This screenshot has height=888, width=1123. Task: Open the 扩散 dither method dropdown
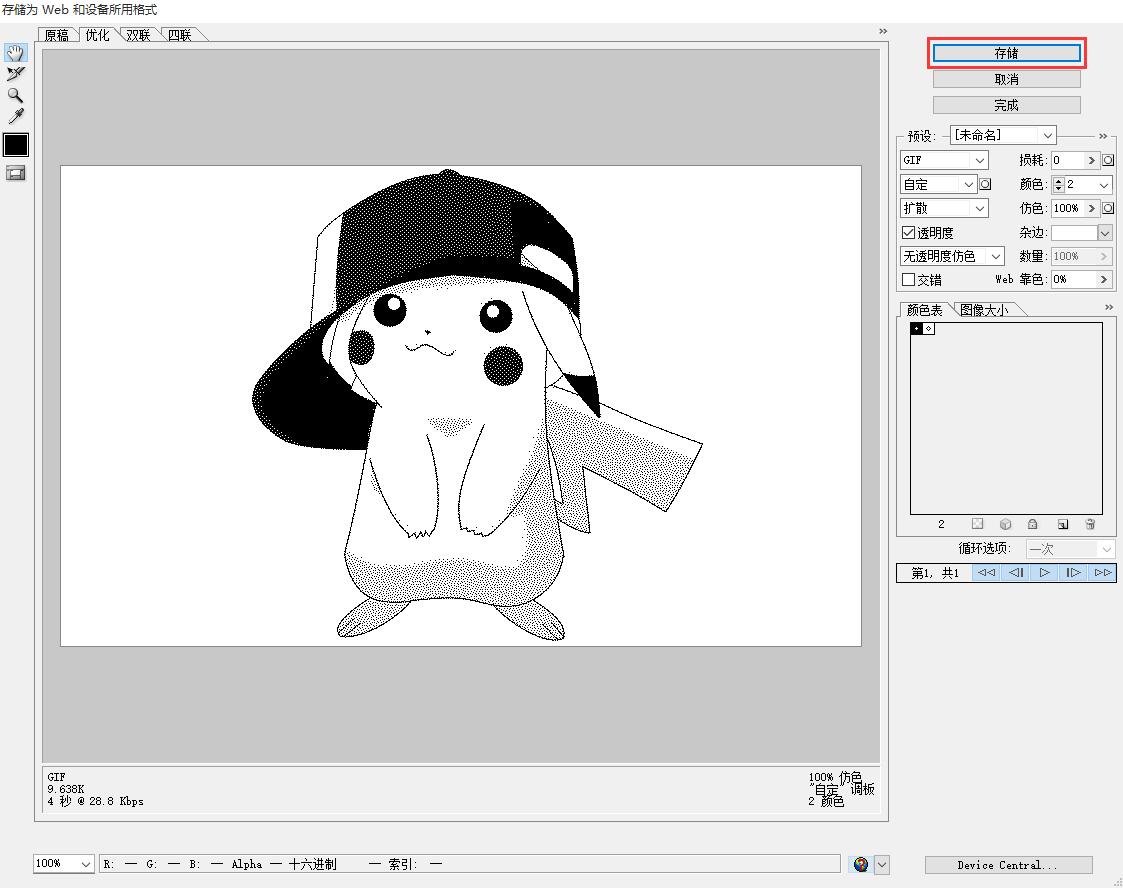pyautogui.click(x=944, y=208)
